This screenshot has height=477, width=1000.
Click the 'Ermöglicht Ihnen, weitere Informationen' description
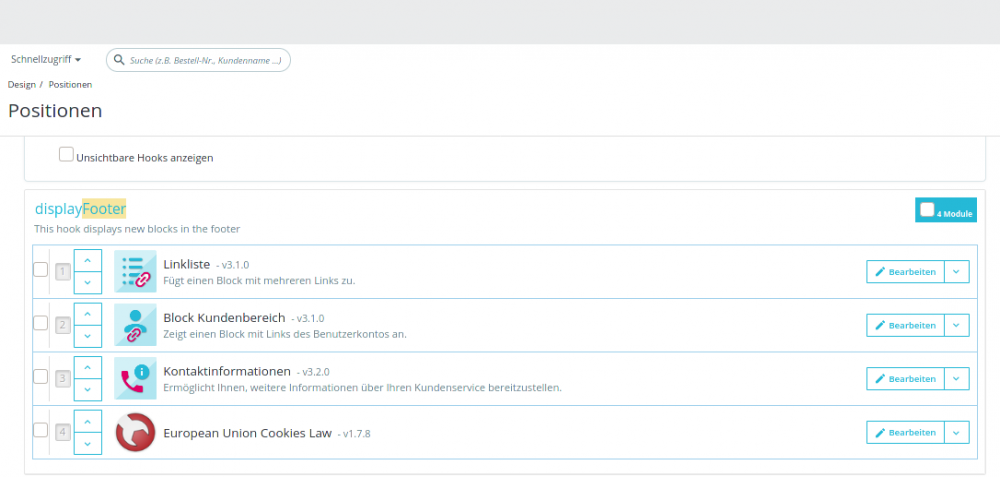coord(362,387)
